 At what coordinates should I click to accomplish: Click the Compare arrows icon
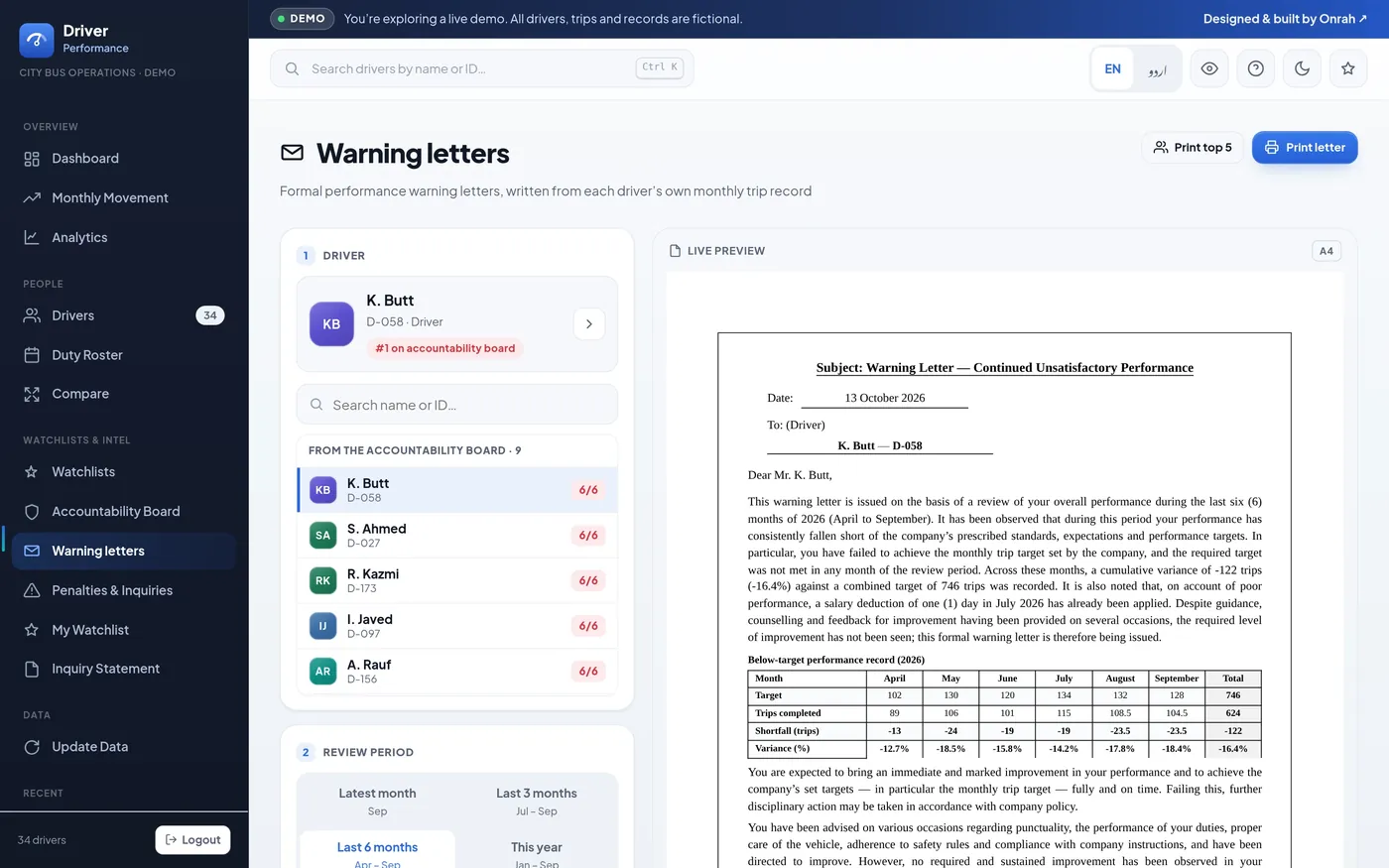click(x=32, y=394)
